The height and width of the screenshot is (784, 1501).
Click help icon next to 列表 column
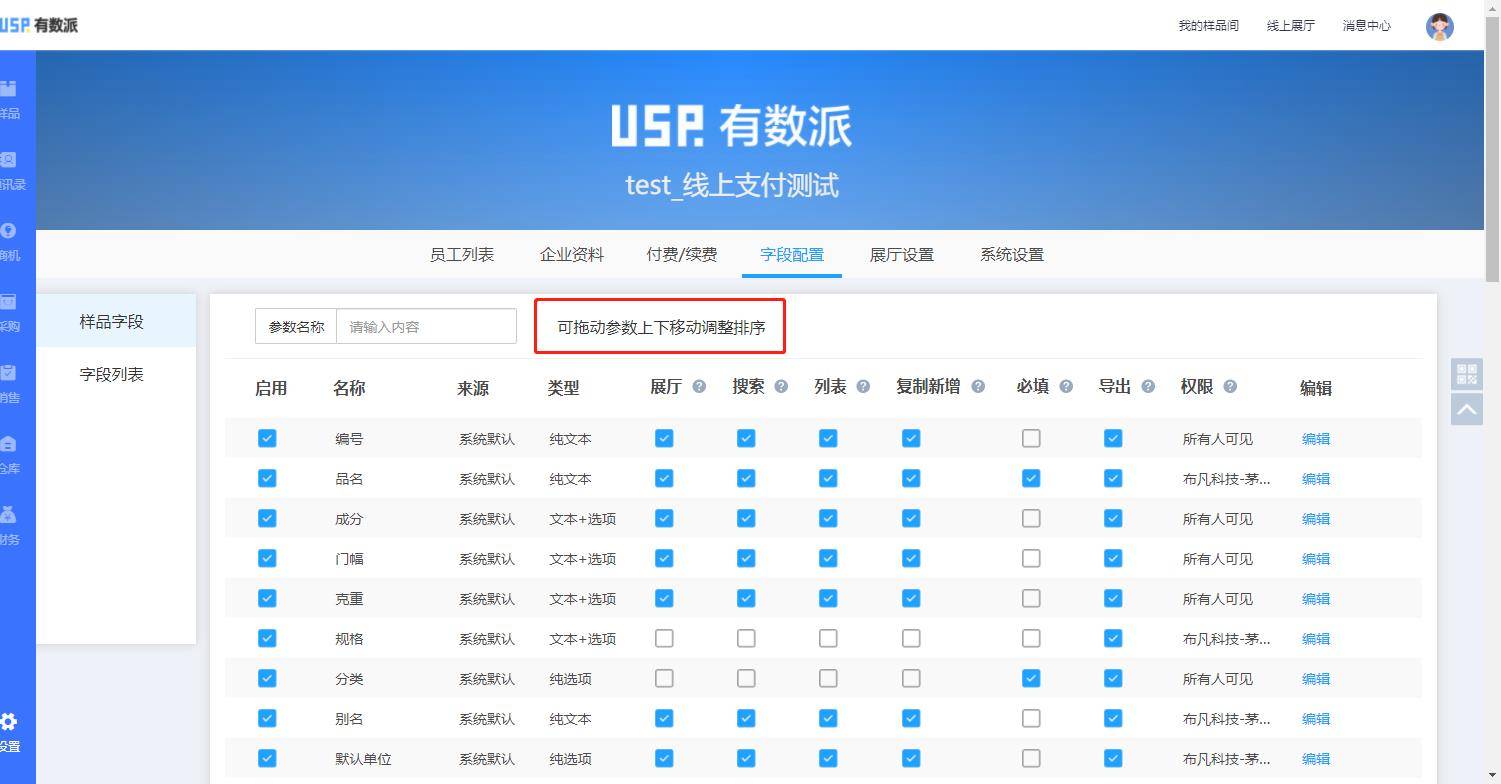coord(863,386)
